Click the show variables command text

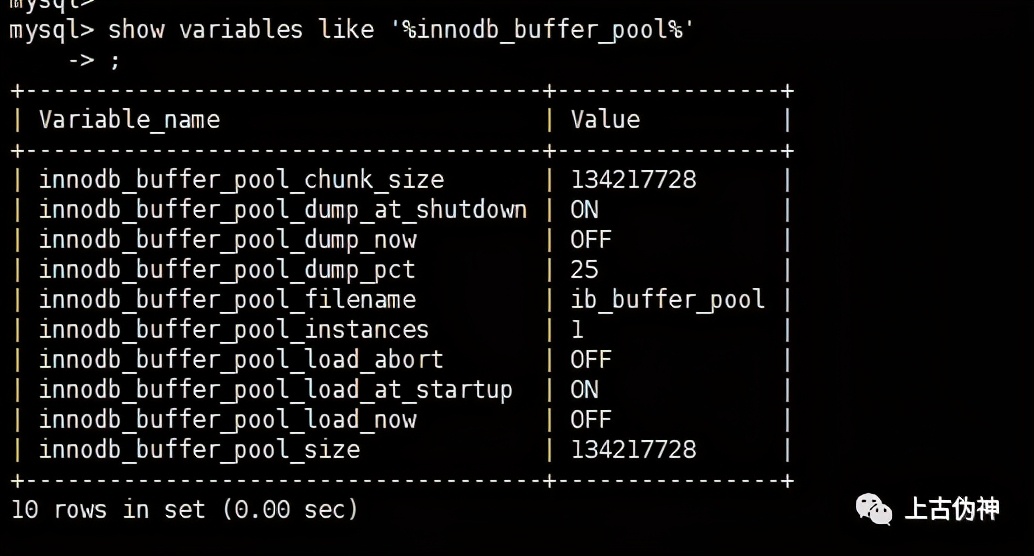point(401,30)
